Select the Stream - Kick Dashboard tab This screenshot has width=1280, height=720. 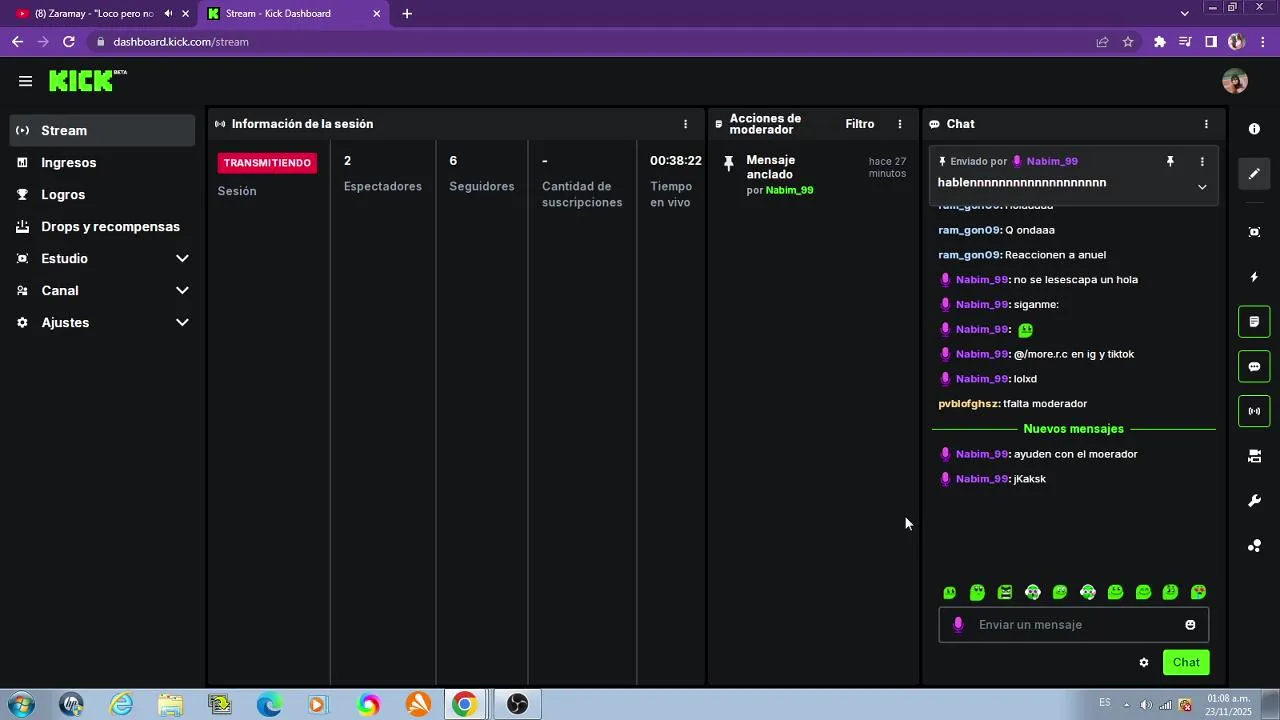[278, 14]
